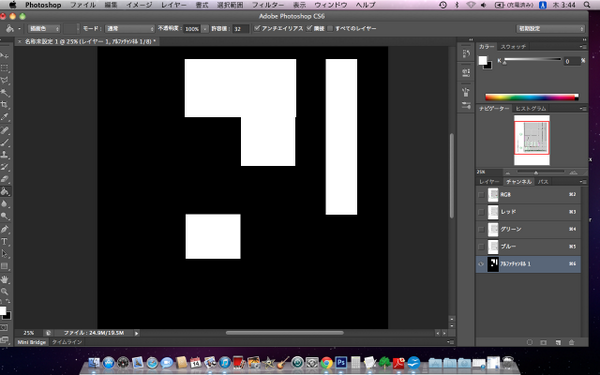Open the blend mode dropdown (通常)
The width and height of the screenshot is (600, 375).
(129, 29)
